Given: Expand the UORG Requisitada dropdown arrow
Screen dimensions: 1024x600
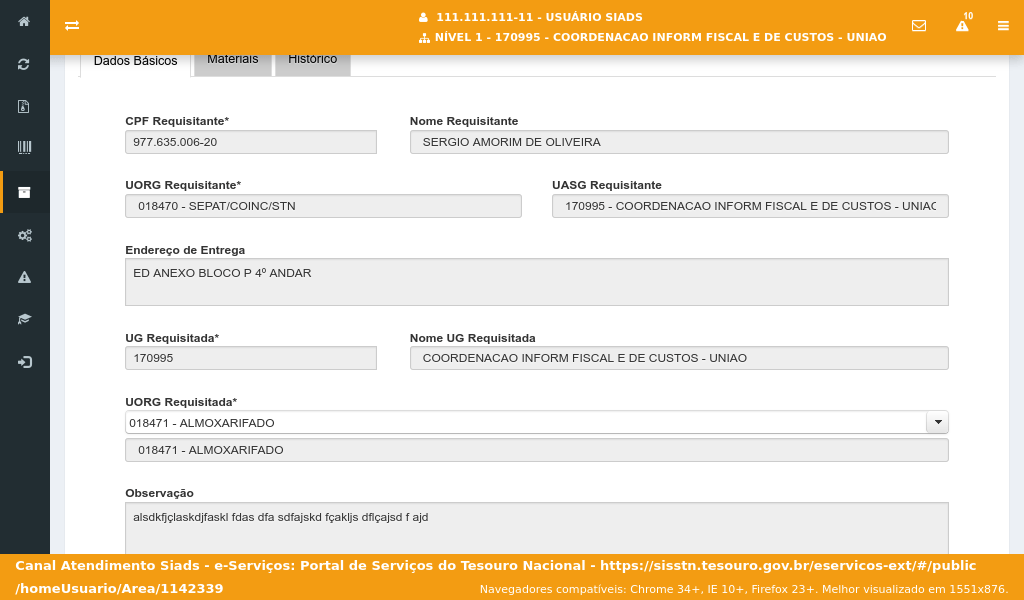Looking at the screenshot, I should pyautogui.click(x=937, y=422).
